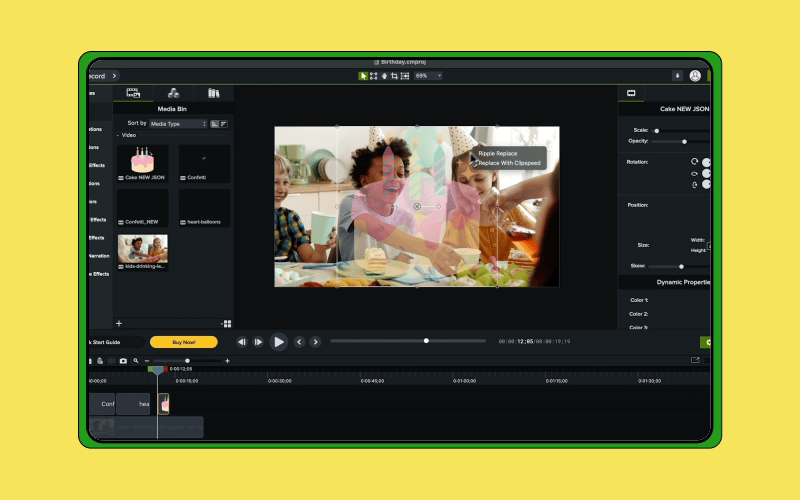This screenshot has width=800, height=500.
Task: Zoom in timeline with plus icon
Action: click(228, 361)
